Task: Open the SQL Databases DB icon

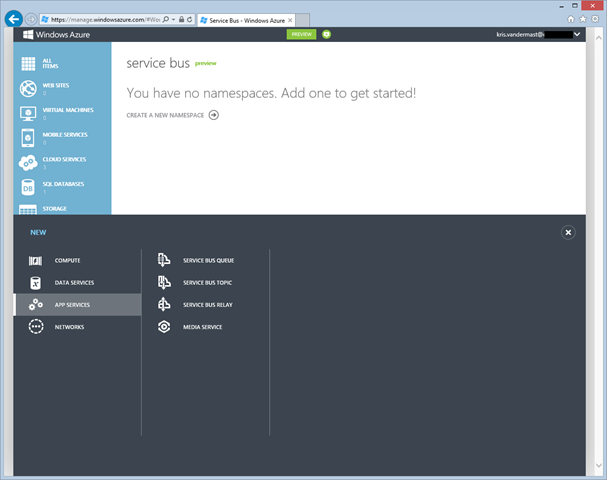Action: [x=28, y=187]
